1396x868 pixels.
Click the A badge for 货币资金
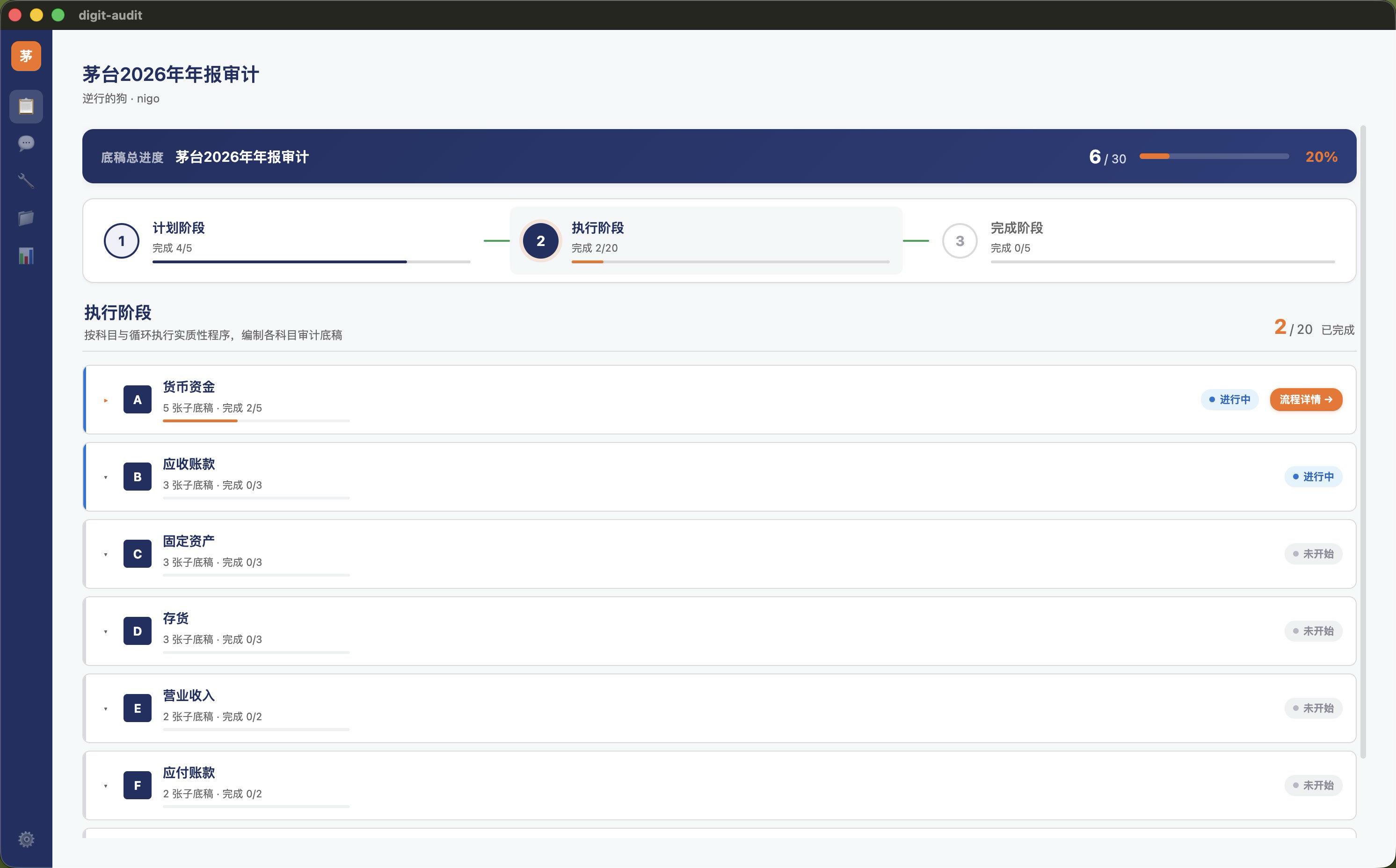point(137,399)
